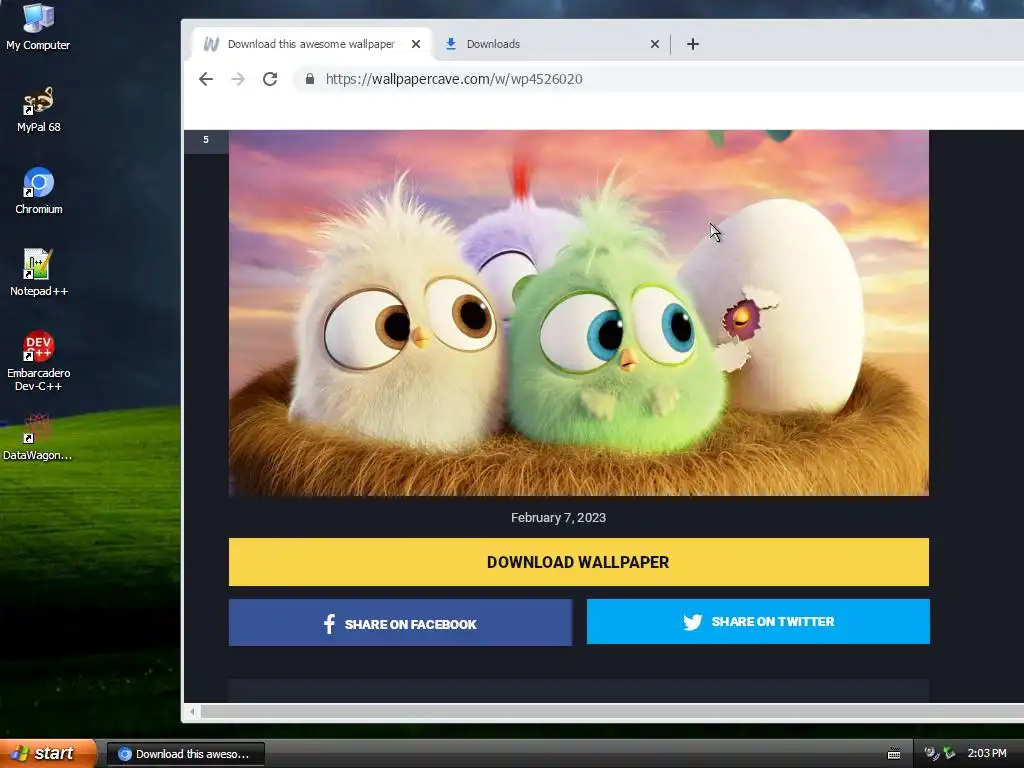Image resolution: width=1024 pixels, height=768 pixels.
Task: Click the horizontal scrollbar track
Action: pyautogui.click(x=611, y=712)
